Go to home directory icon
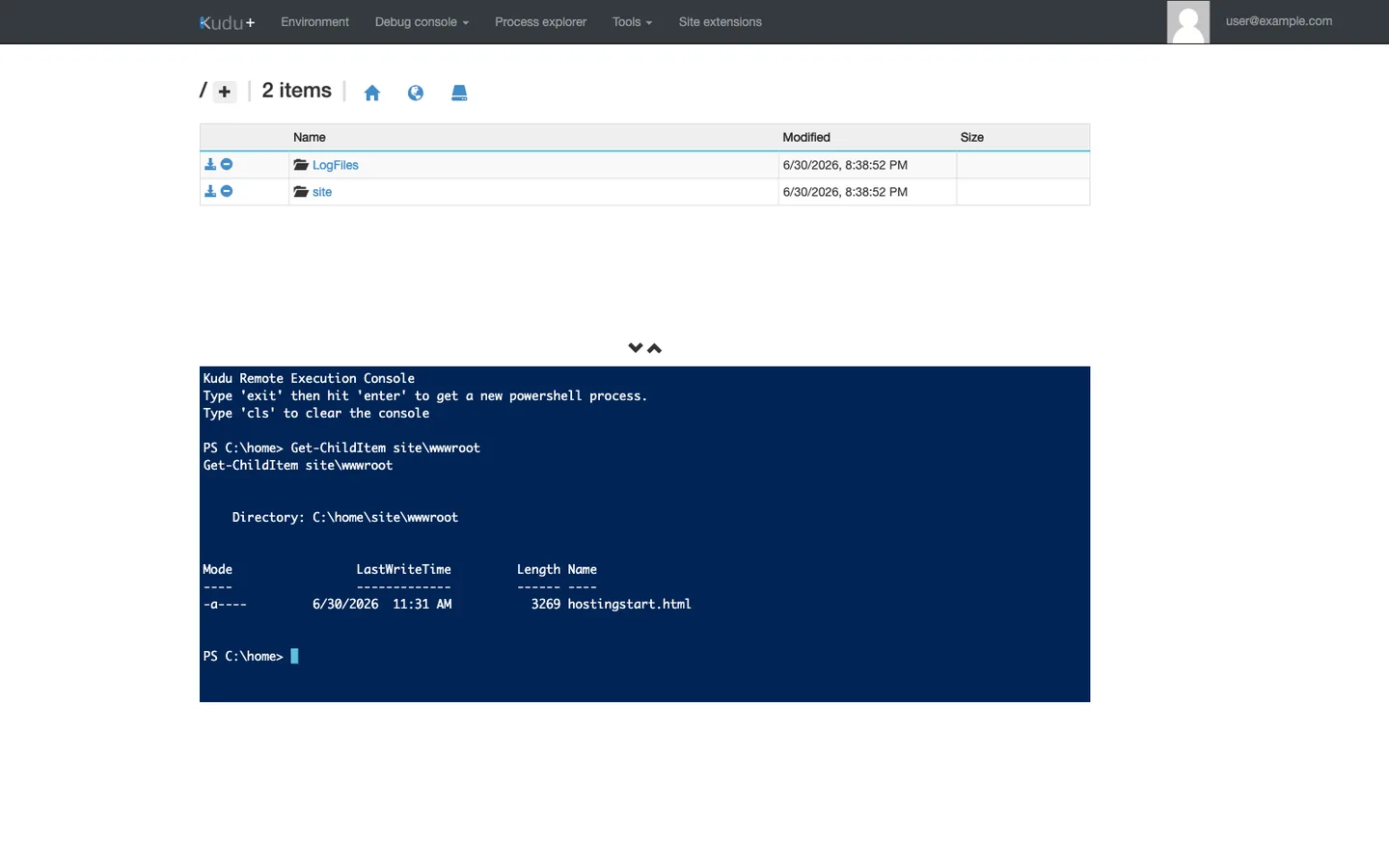 371,93
